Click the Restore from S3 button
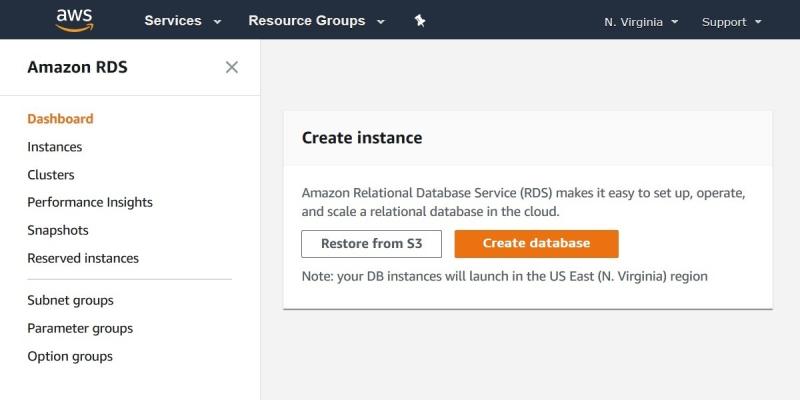 [371, 243]
